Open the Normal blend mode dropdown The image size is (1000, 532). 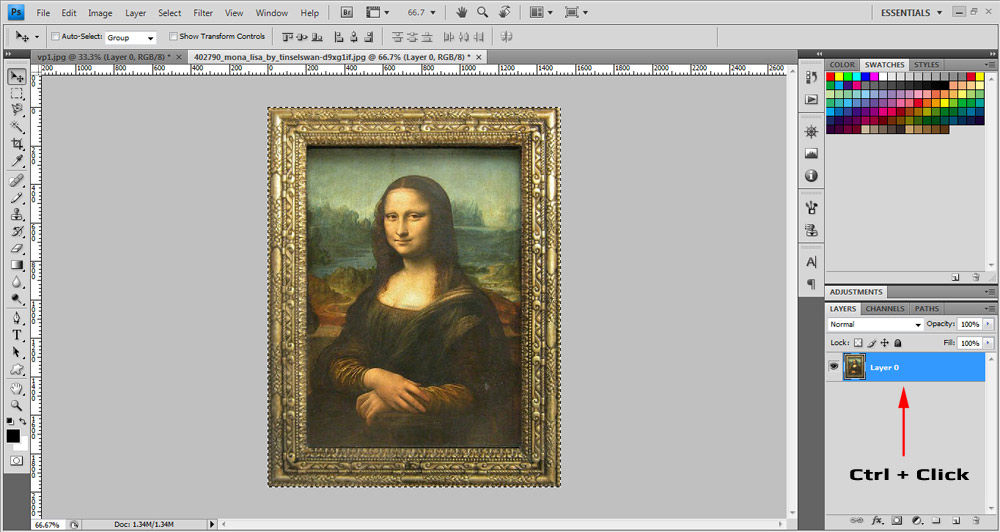[x=875, y=324]
